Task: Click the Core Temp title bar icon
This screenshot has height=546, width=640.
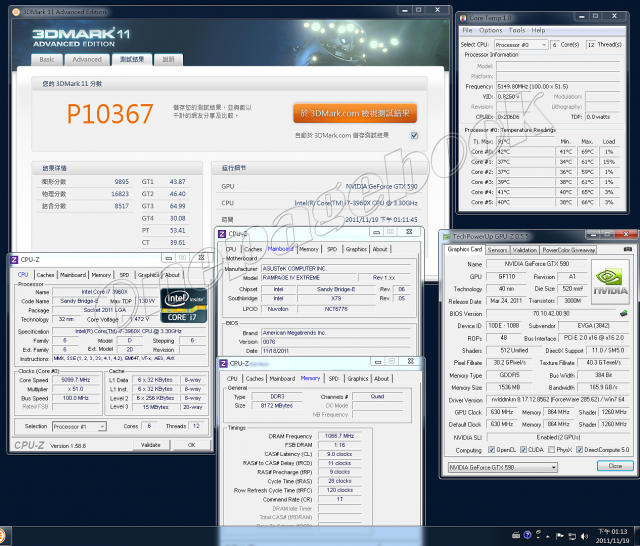Action: (463, 18)
